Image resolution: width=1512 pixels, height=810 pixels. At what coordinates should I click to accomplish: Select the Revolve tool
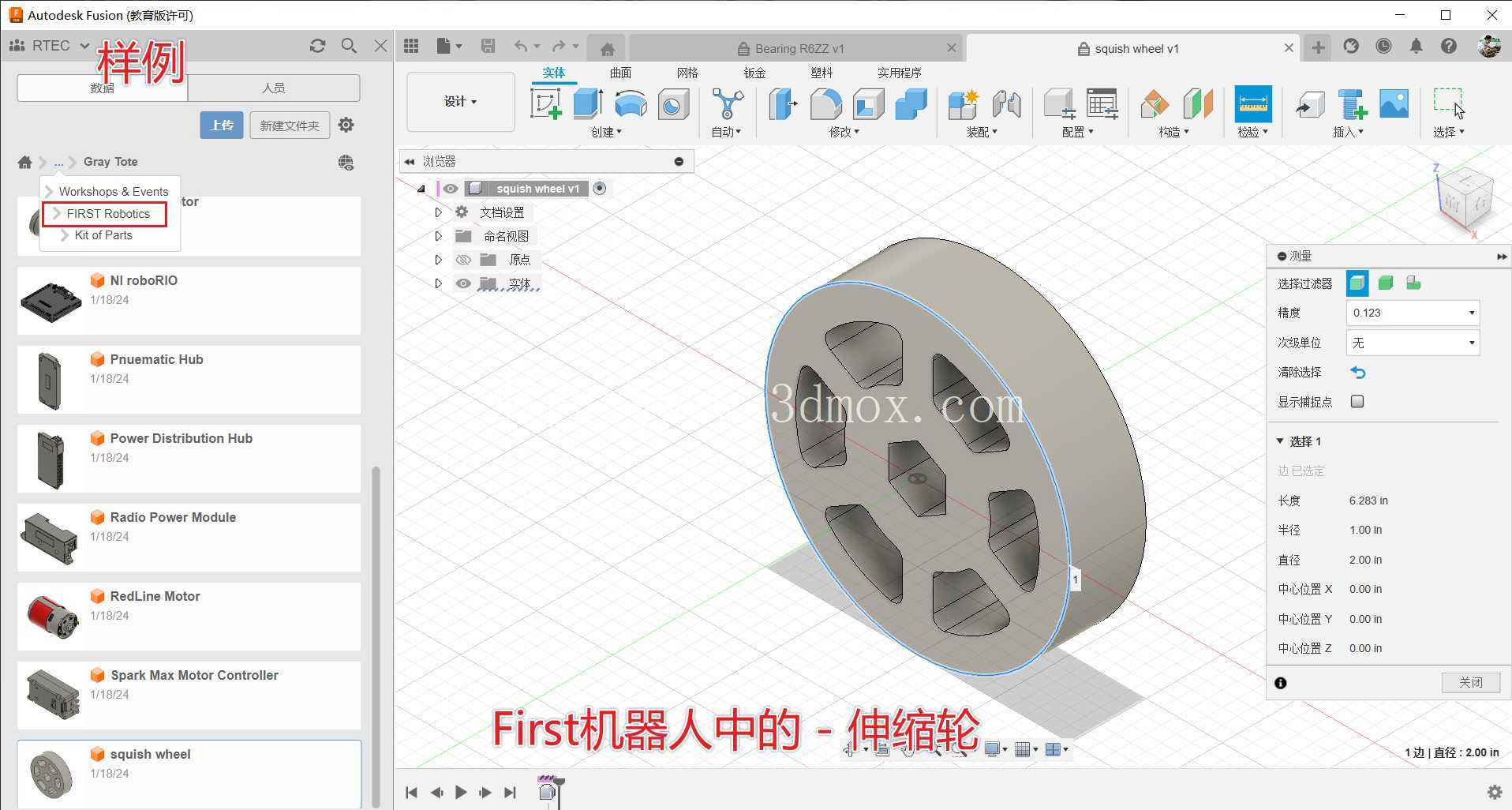(x=631, y=104)
